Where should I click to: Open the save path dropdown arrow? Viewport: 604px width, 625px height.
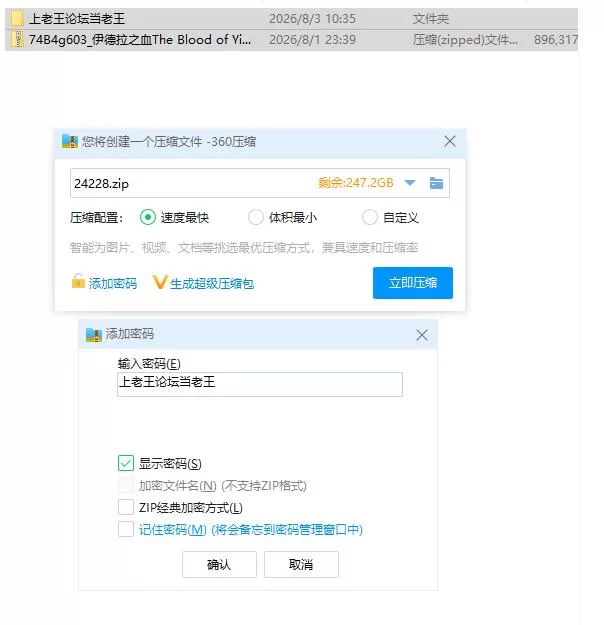[x=410, y=183]
